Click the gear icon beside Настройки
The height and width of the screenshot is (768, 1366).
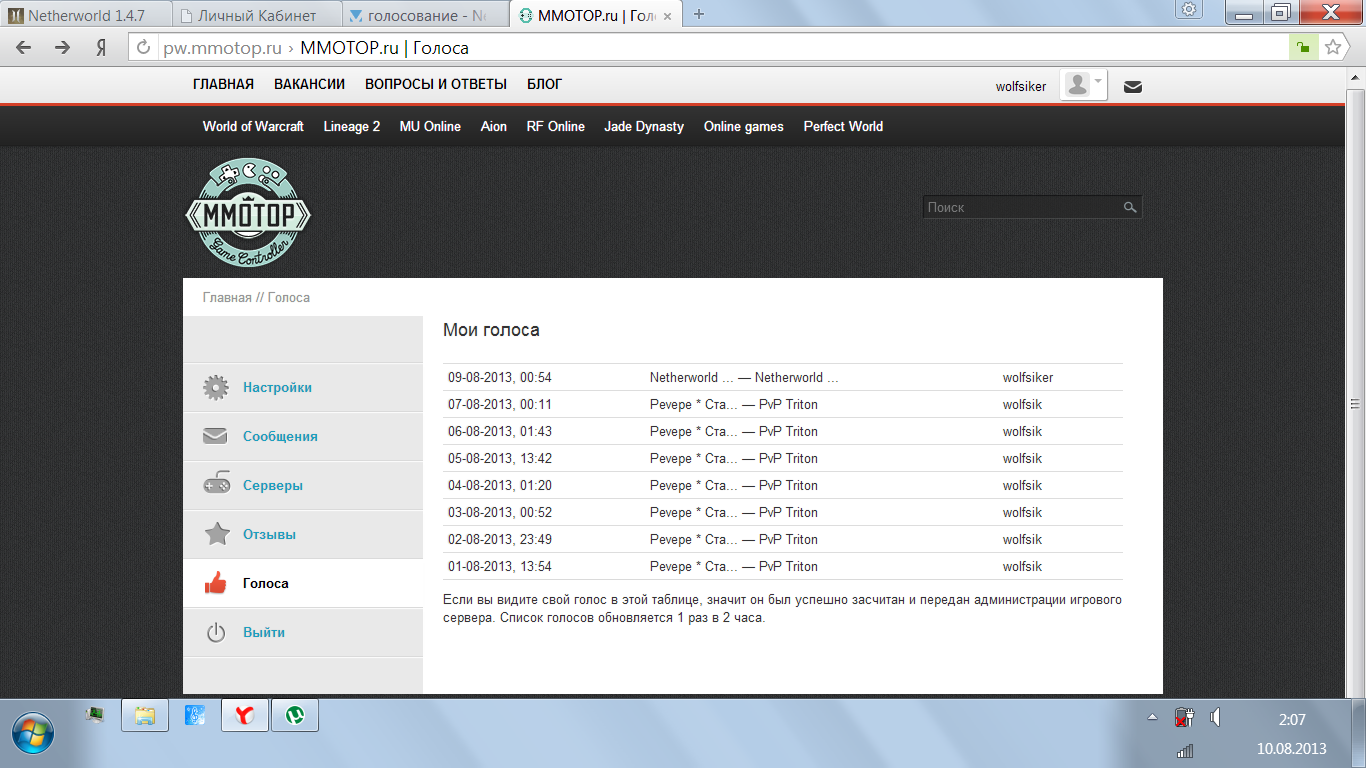tap(216, 387)
